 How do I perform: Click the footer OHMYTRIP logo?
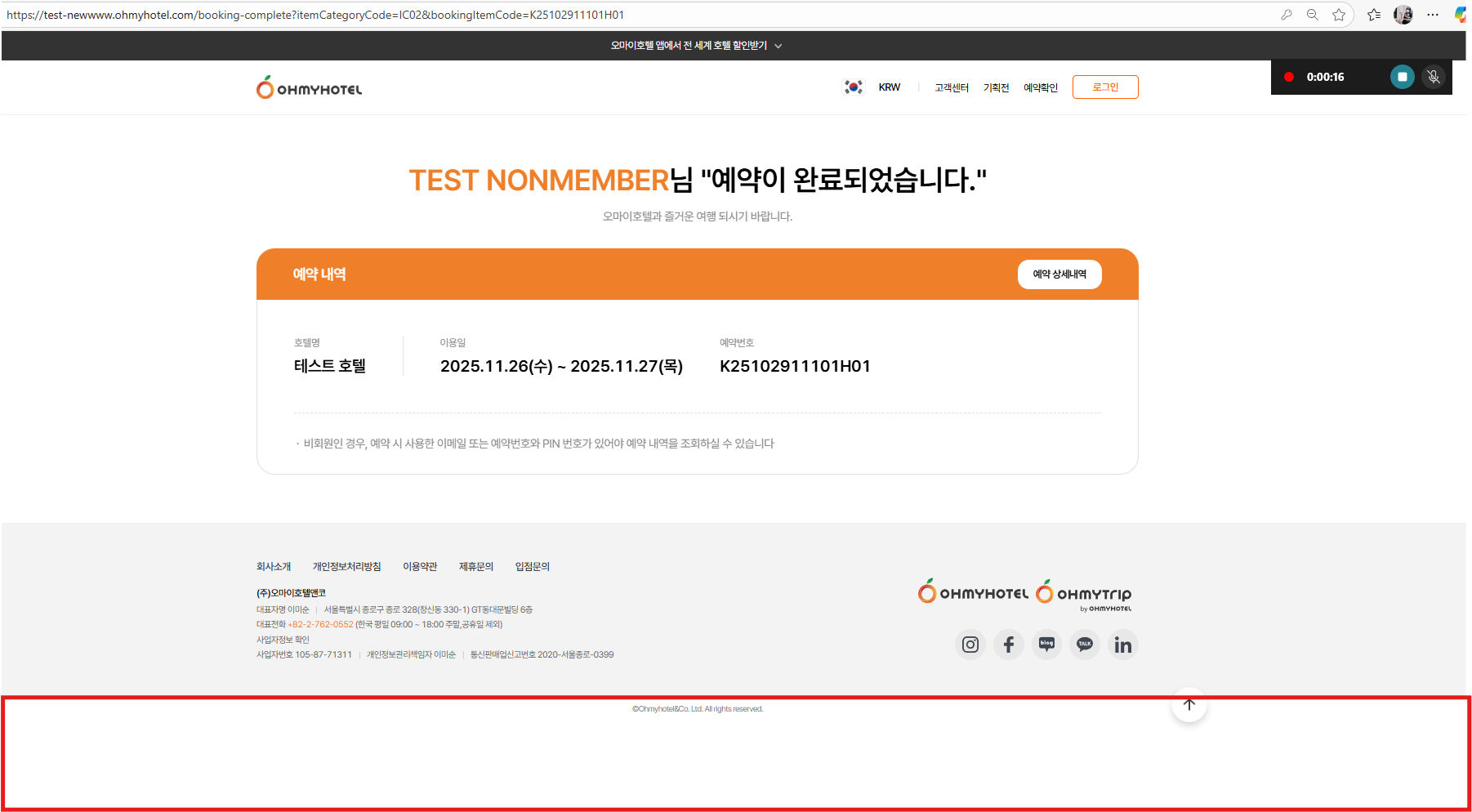(x=1084, y=595)
